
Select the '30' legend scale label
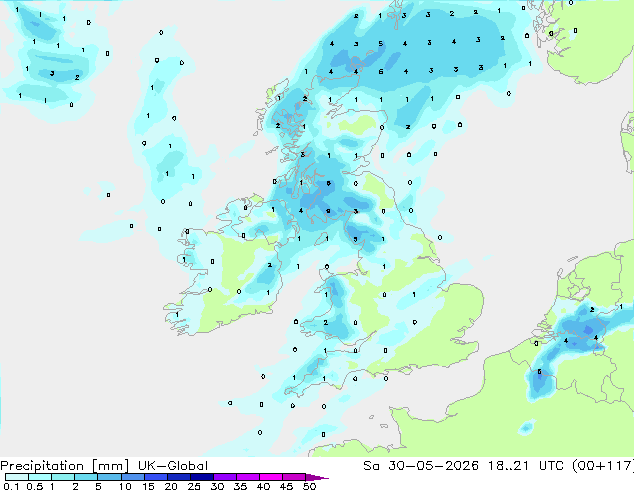coord(218,486)
